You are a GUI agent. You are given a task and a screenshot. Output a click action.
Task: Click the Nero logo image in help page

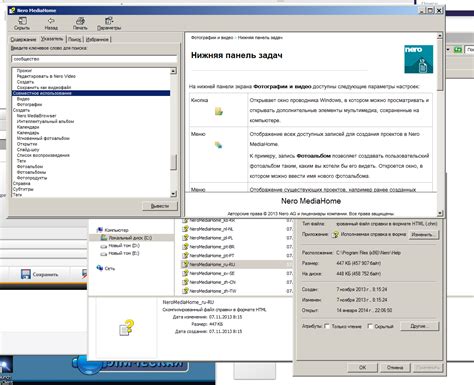[419, 59]
